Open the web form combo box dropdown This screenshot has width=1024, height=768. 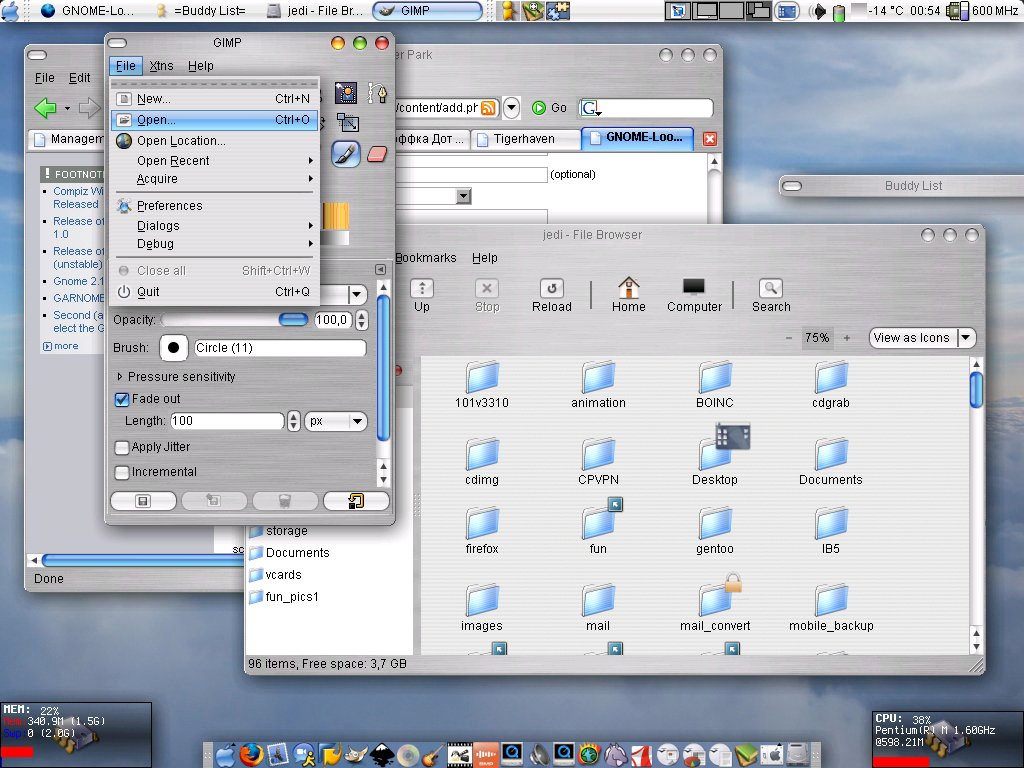(x=464, y=196)
